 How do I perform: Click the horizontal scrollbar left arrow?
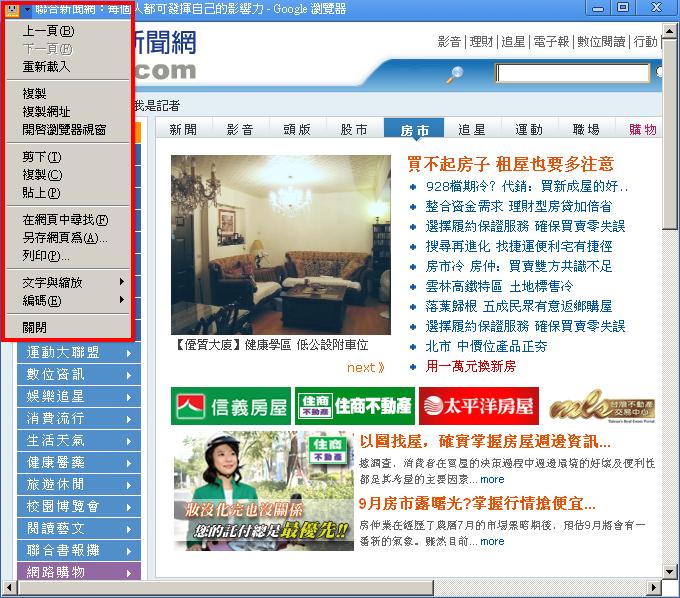[10, 588]
